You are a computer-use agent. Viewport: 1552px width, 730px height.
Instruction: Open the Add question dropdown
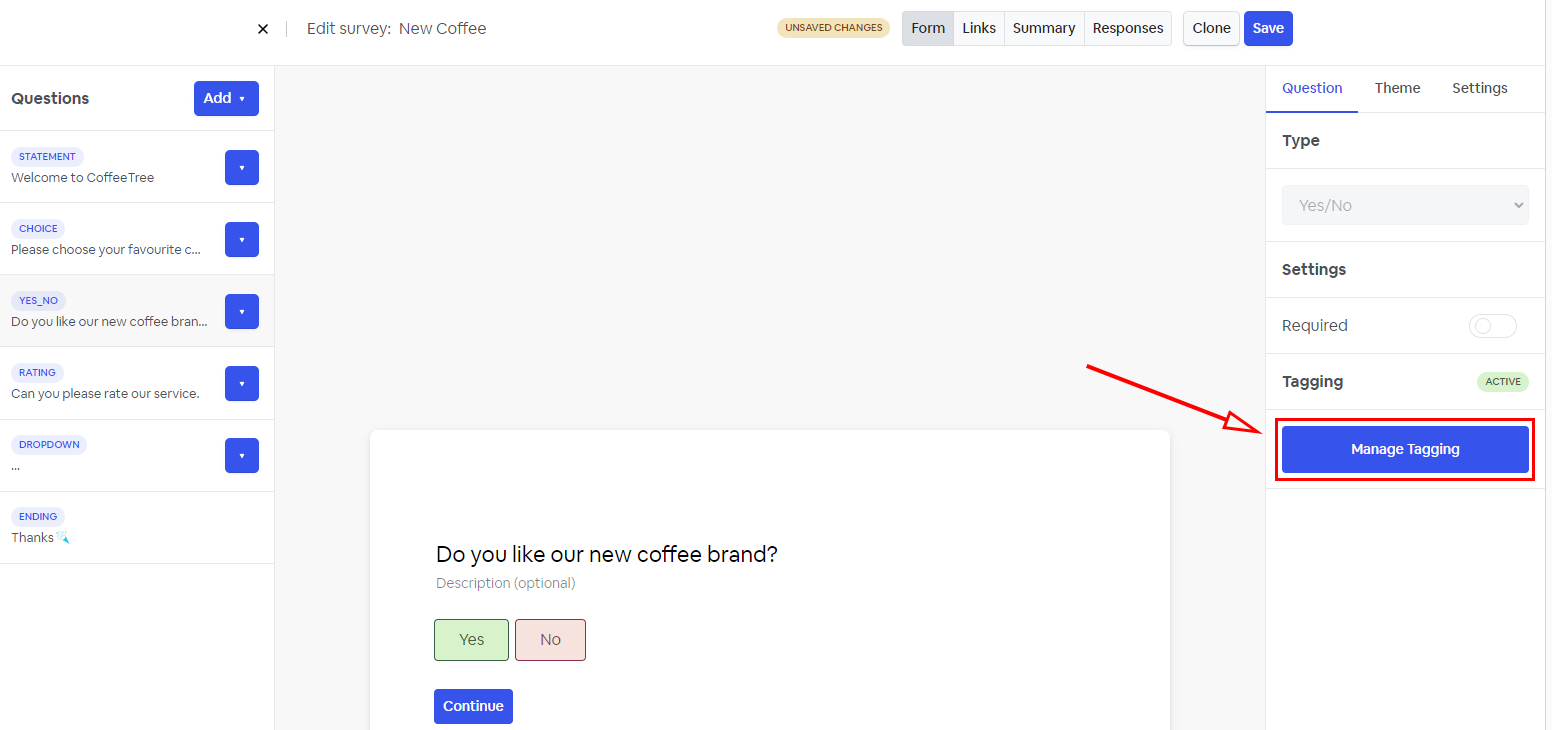(226, 98)
